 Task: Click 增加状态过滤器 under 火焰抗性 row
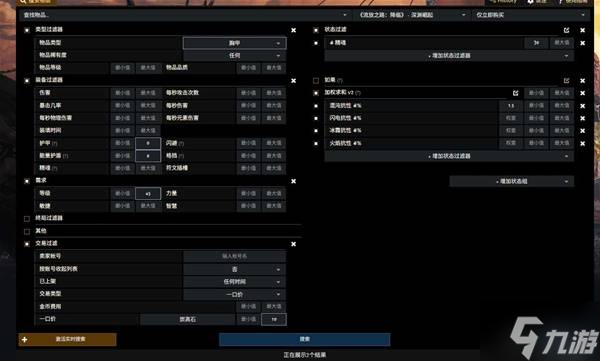pyautogui.click(x=449, y=156)
